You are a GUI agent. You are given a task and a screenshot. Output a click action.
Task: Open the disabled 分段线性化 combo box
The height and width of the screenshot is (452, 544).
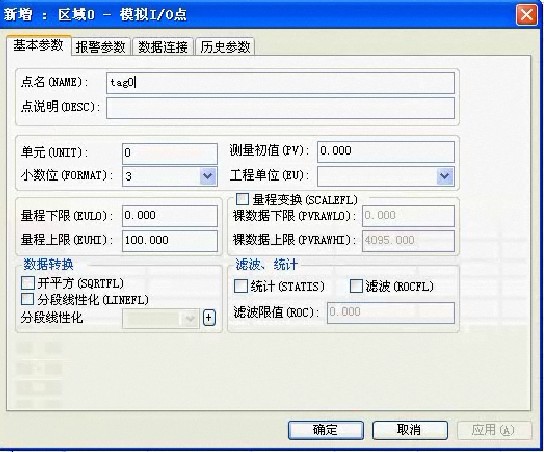161,318
